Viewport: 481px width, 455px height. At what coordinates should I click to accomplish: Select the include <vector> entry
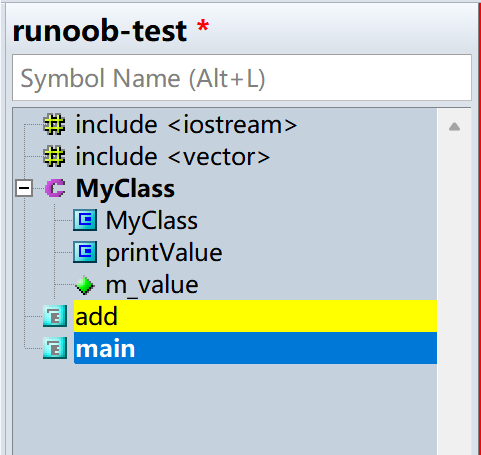(x=173, y=157)
